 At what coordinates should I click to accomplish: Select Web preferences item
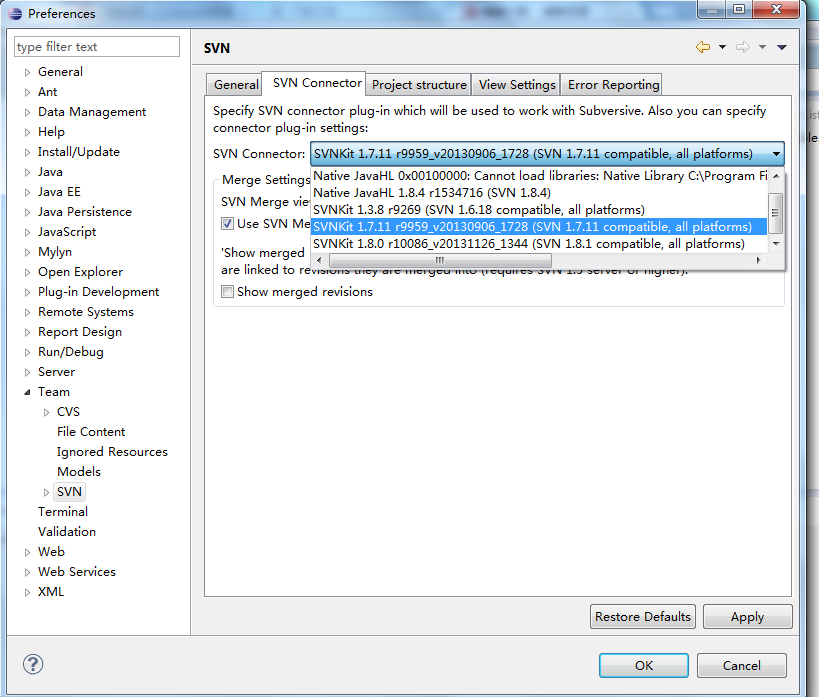click(51, 552)
